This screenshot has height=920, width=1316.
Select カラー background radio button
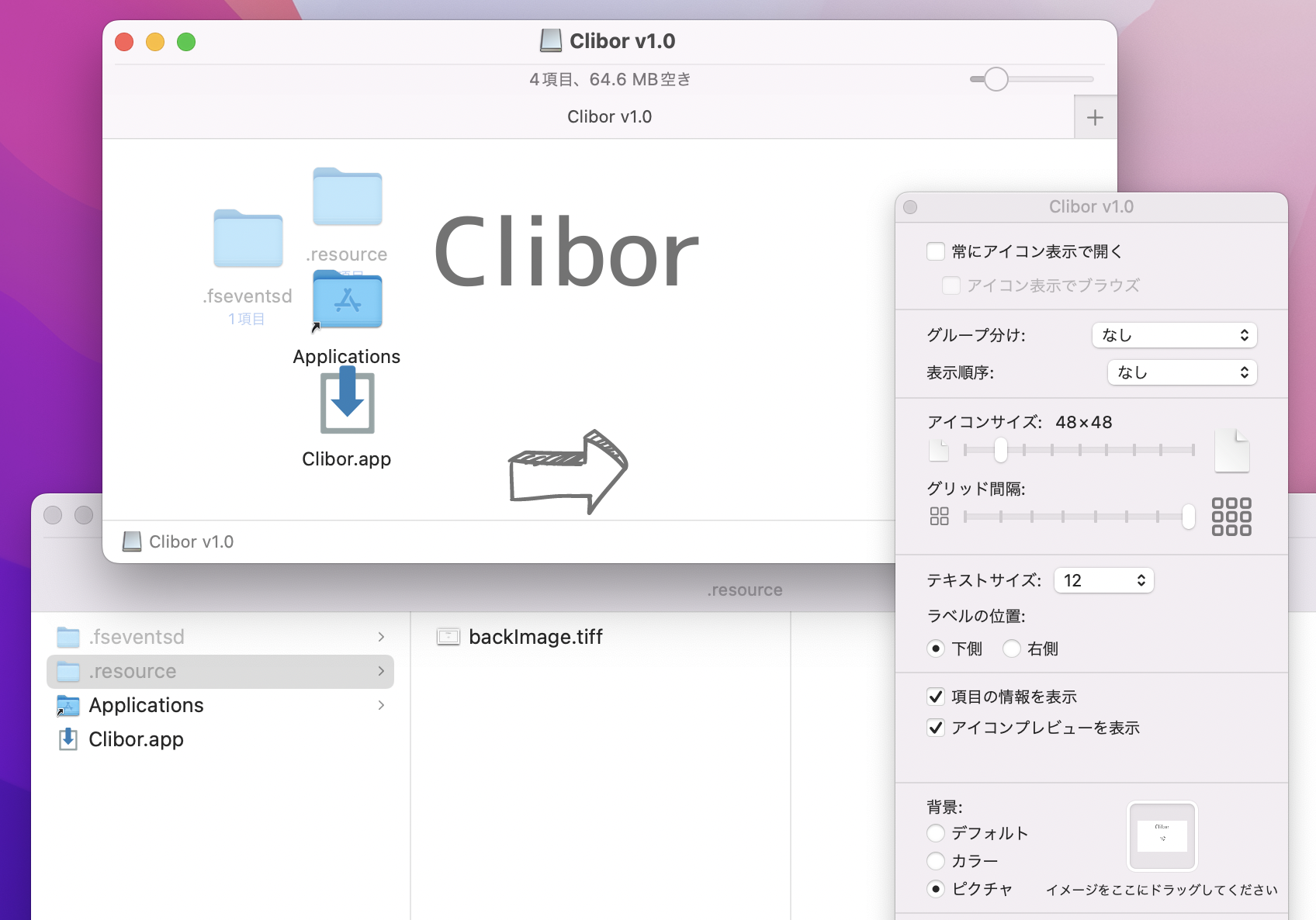pos(936,861)
